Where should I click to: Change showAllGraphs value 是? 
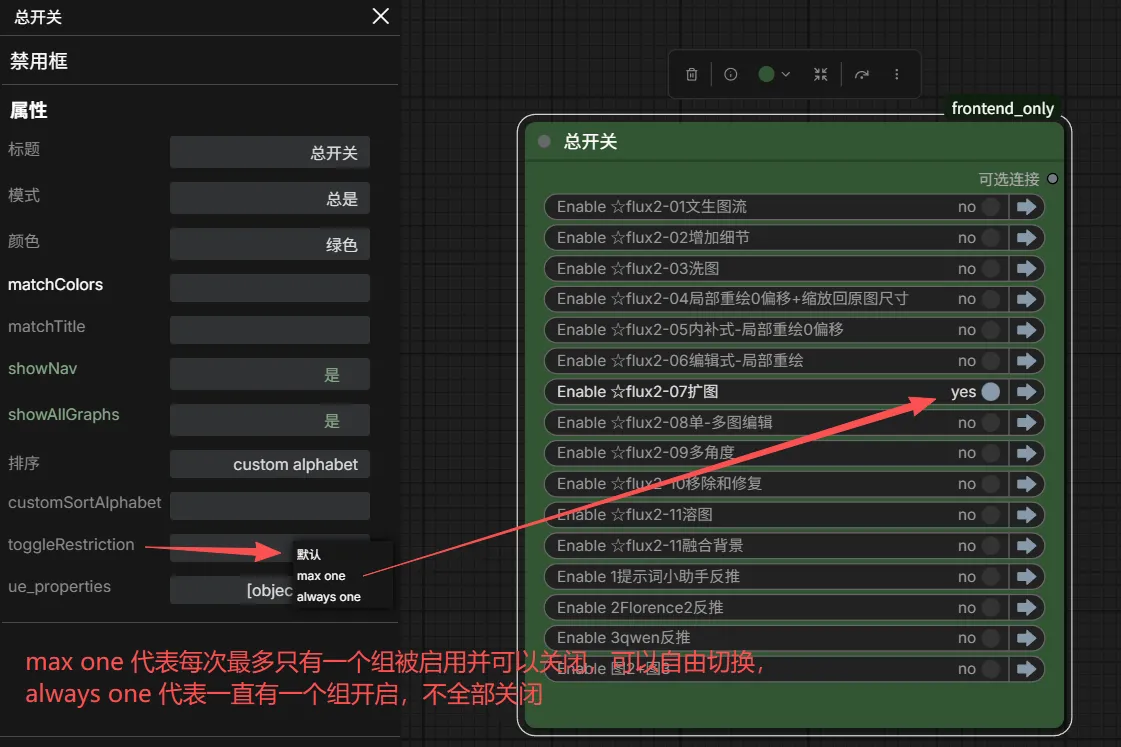[270, 420]
